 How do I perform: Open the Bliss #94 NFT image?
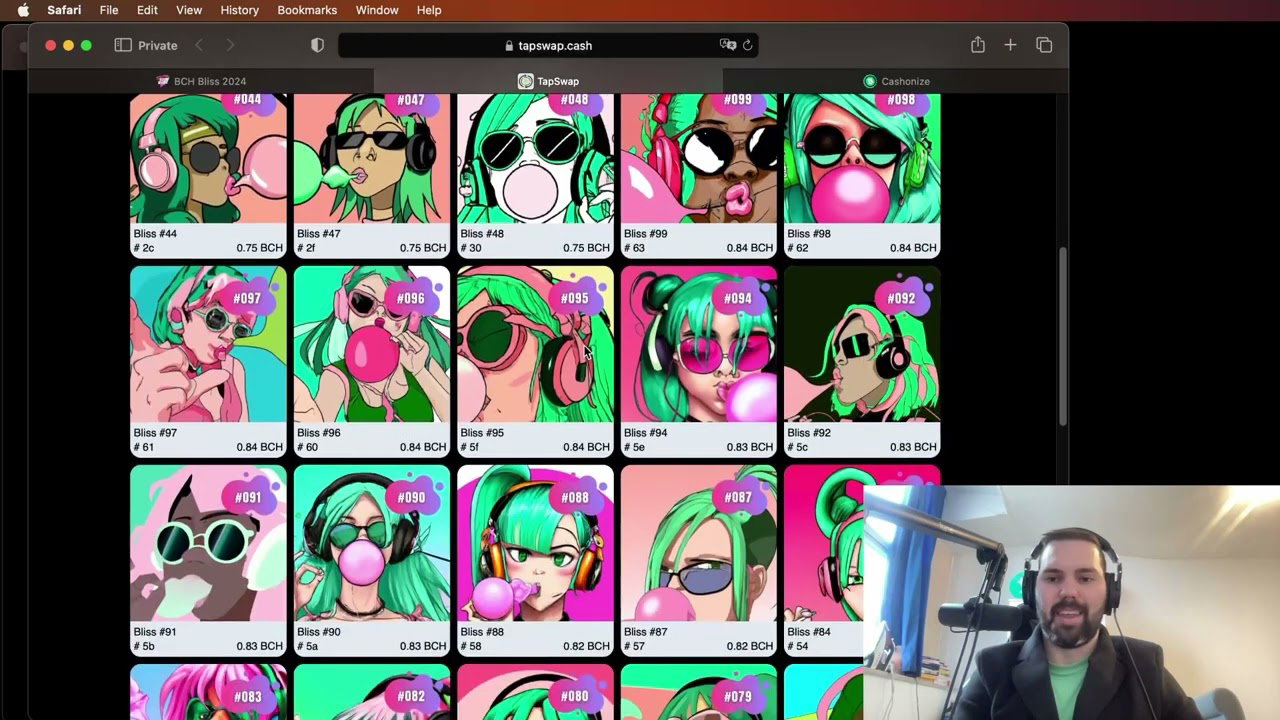pyautogui.click(x=699, y=344)
